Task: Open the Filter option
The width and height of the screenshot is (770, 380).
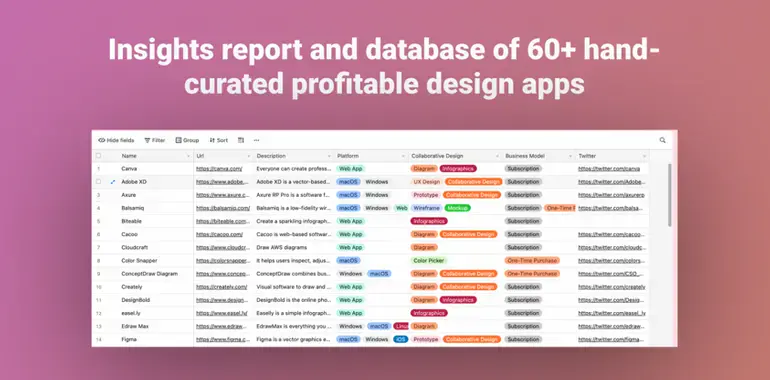Action: [x=155, y=140]
